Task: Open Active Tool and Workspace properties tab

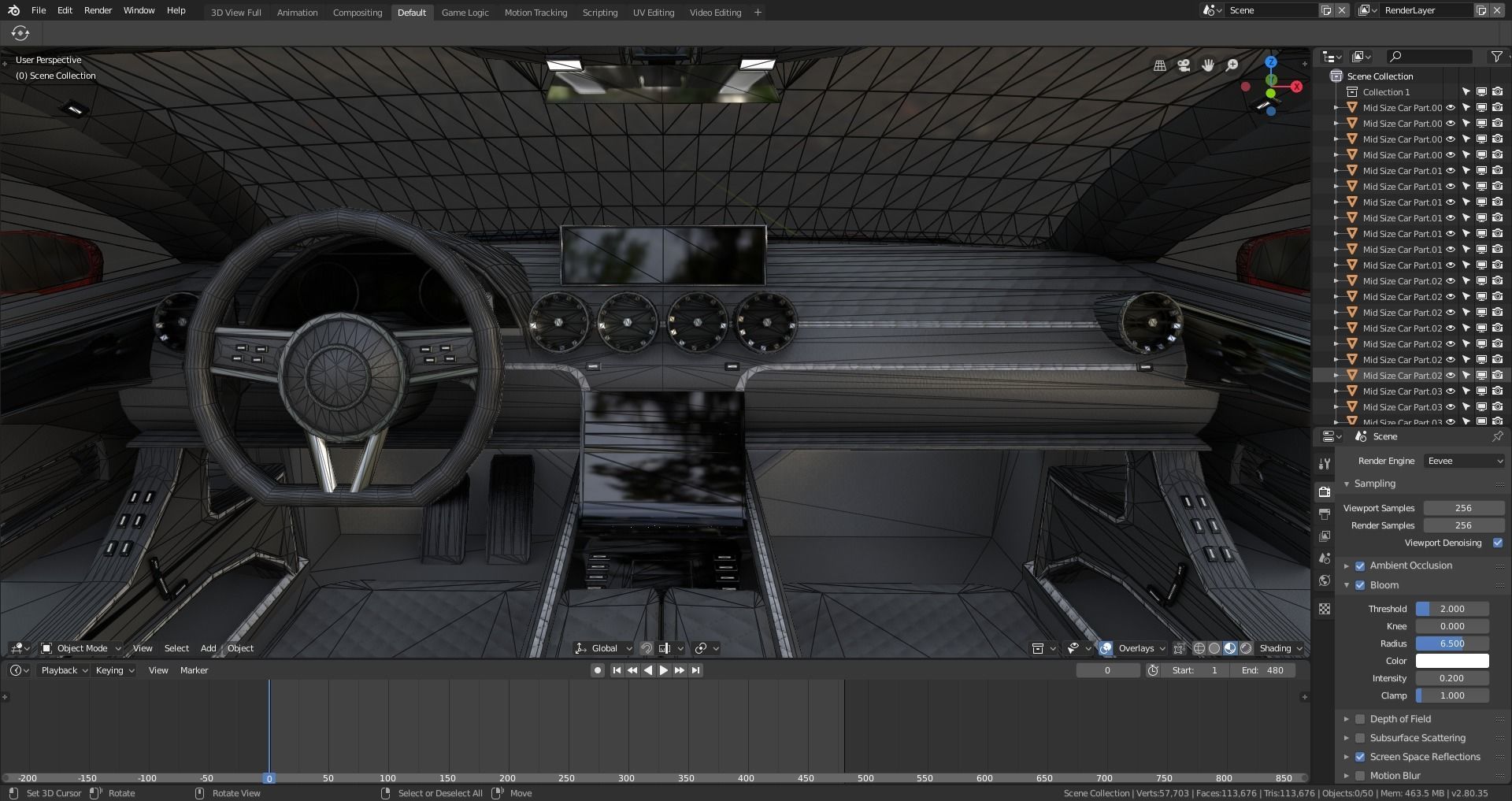Action: [x=1325, y=463]
